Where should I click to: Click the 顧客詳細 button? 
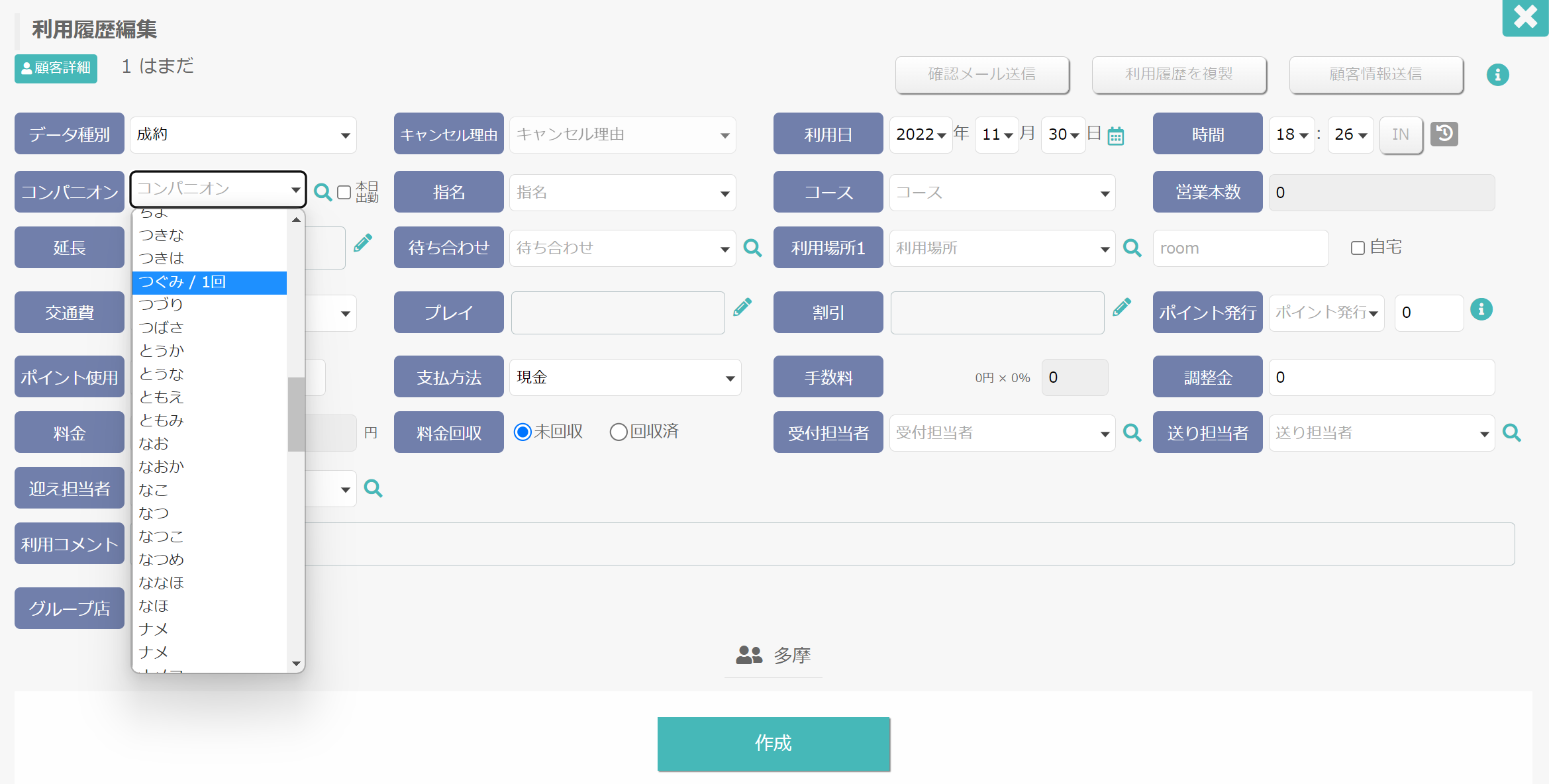click(56, 68)
